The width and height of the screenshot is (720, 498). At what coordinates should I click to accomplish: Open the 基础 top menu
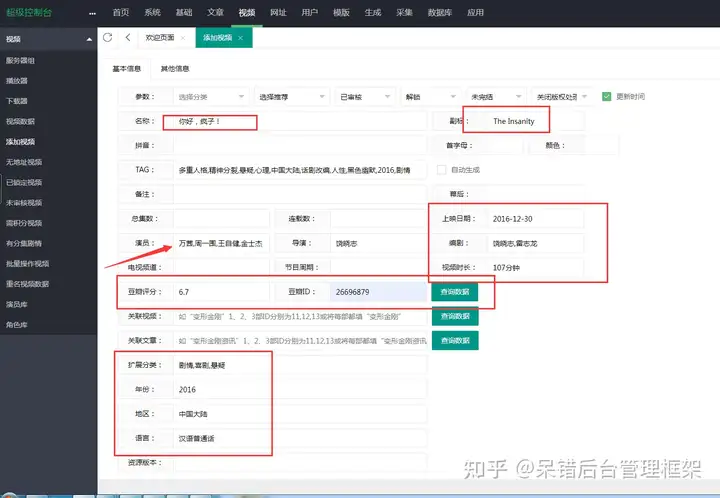[x=184, y=12]
